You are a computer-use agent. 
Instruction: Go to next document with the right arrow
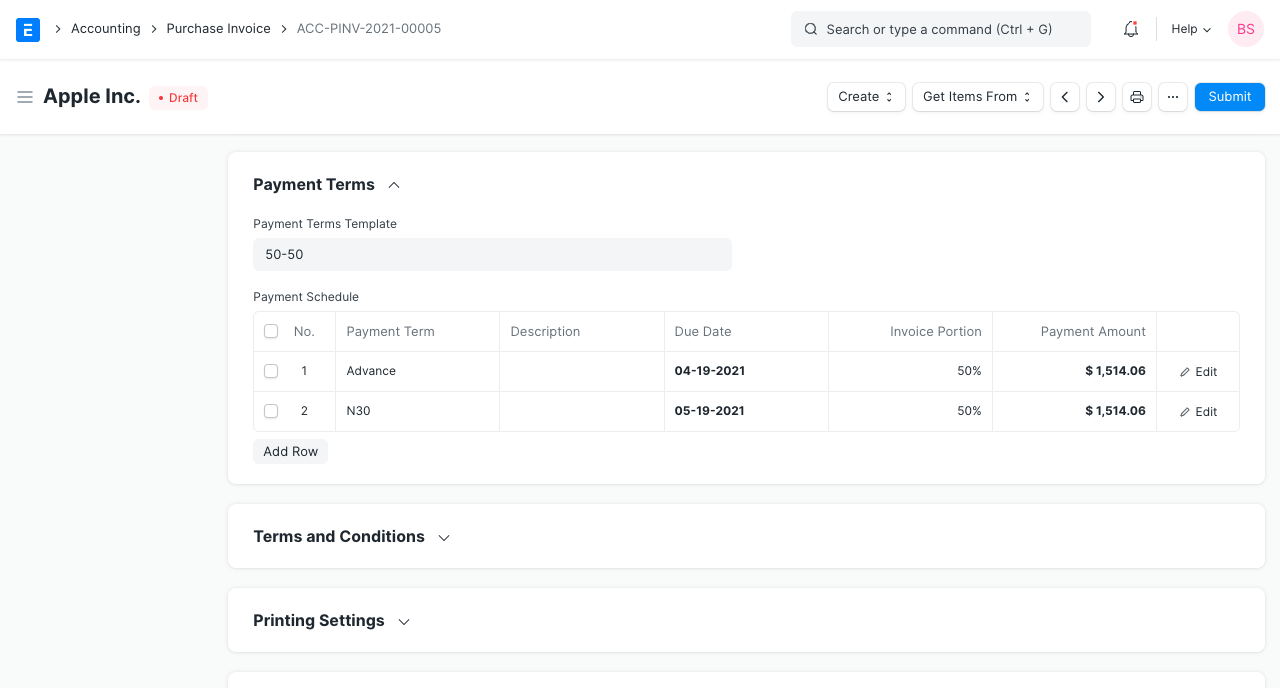(1100, 97)
